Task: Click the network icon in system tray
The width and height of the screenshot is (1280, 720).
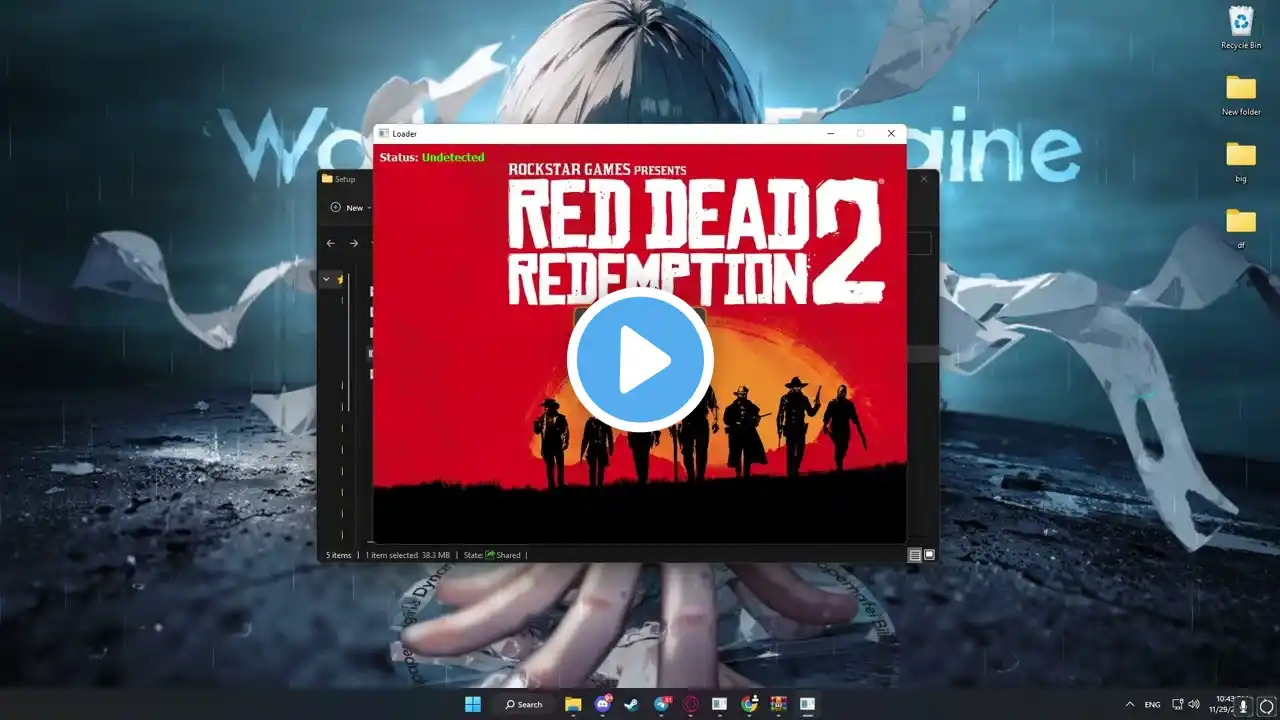Action: pos(1178,704)
